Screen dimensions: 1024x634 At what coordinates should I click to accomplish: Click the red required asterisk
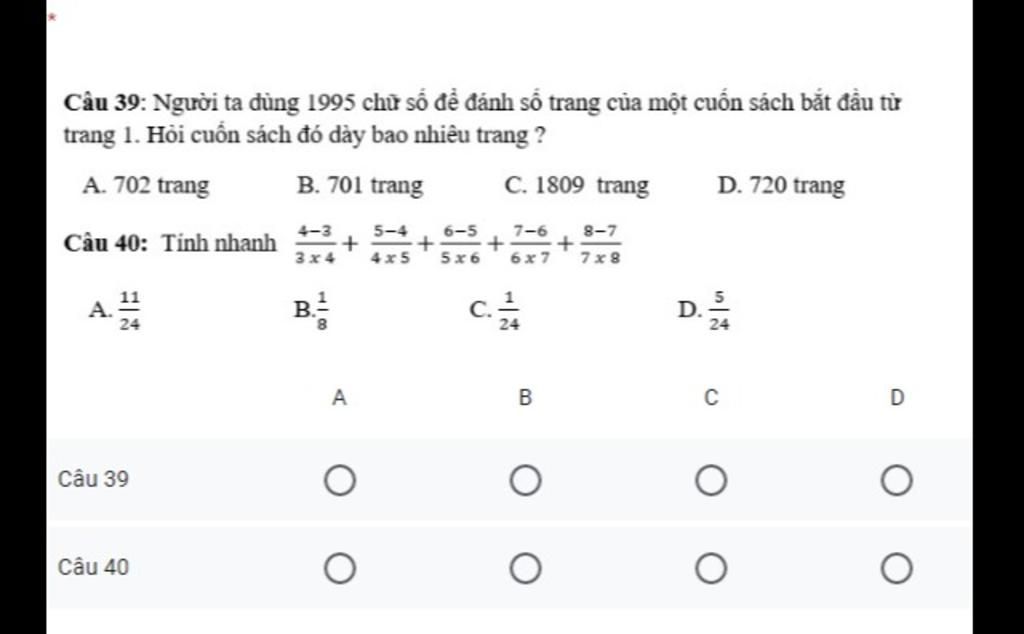coord(52,19)
